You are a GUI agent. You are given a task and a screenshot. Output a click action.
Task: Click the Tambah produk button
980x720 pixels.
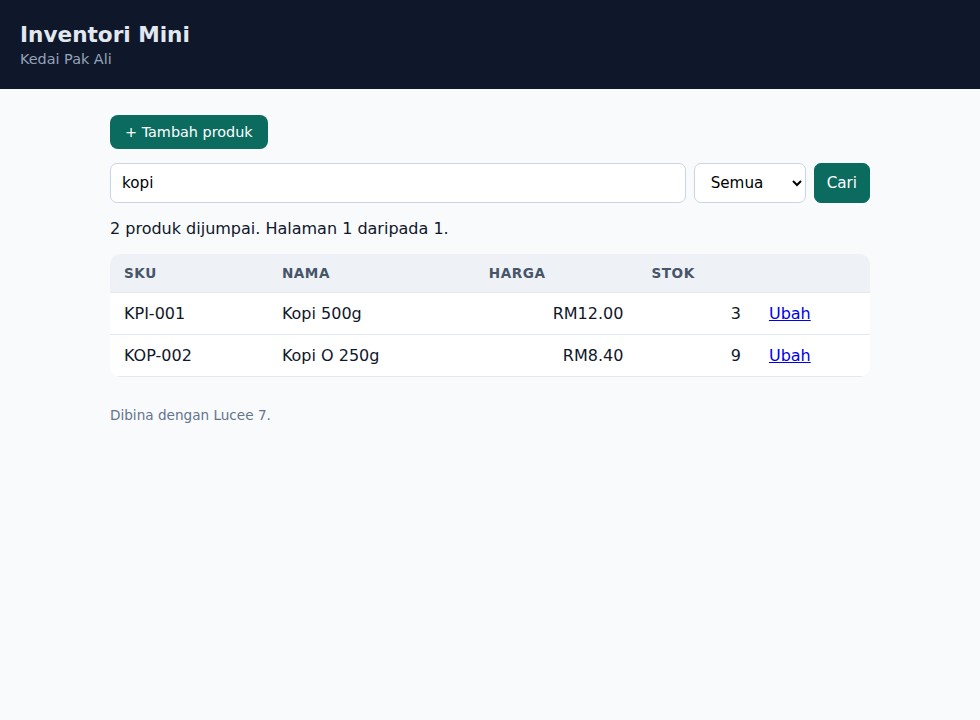click(189, 132)
